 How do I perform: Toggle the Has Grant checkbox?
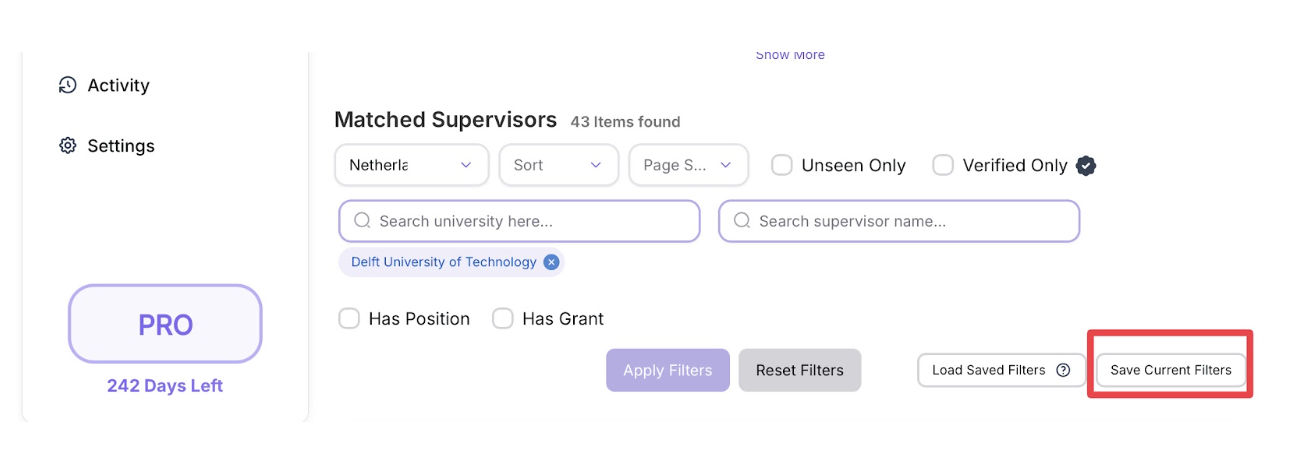tap(503, 319)
